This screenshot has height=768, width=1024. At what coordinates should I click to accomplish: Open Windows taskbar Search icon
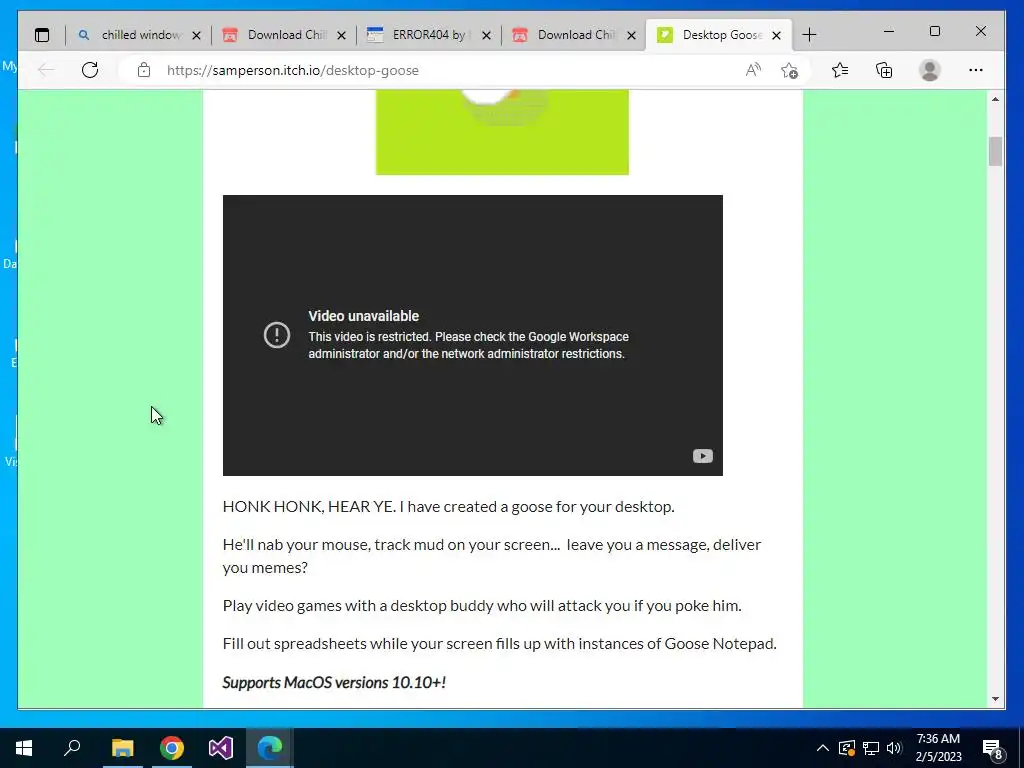pyautogui.click(x=72, y=748)
